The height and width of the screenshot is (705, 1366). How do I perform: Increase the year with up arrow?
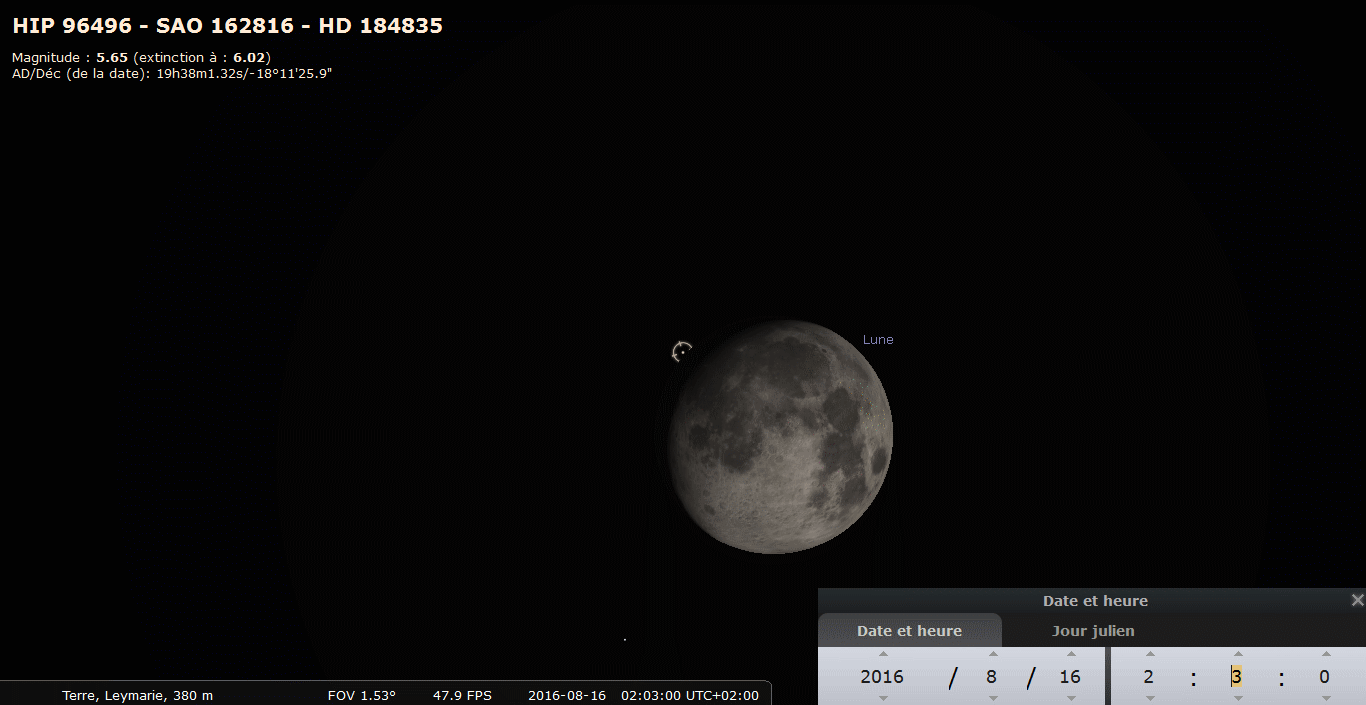pyautogui.click(x=882, y=654)
